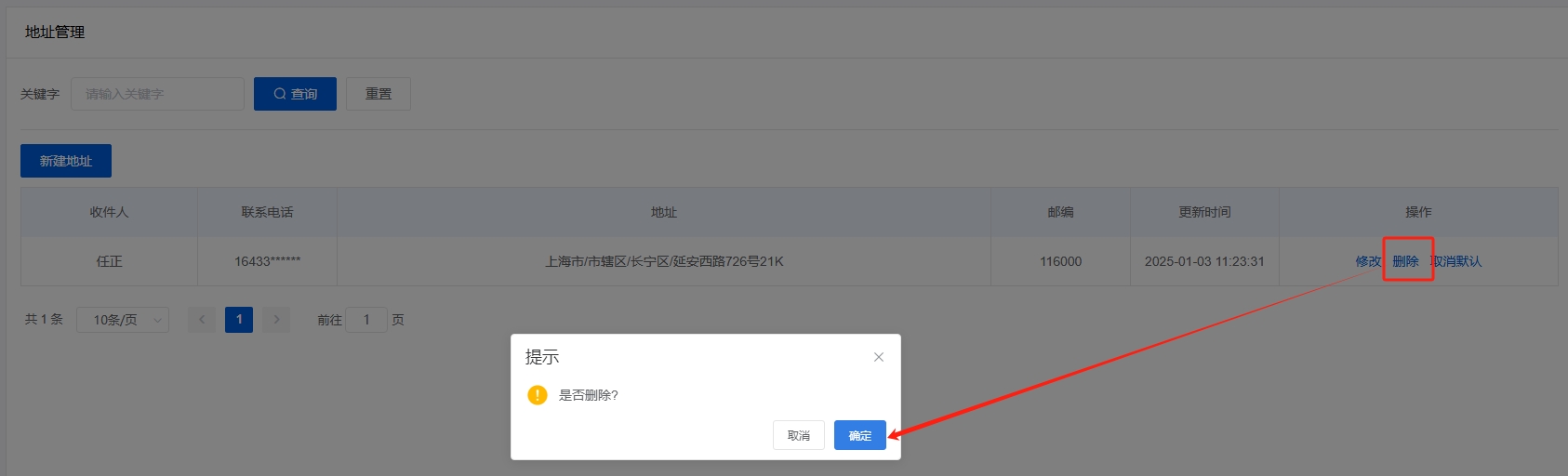Click the postcode cell 116000
This screenshot has height=476, width=1568.
(x=1061, y=261)
